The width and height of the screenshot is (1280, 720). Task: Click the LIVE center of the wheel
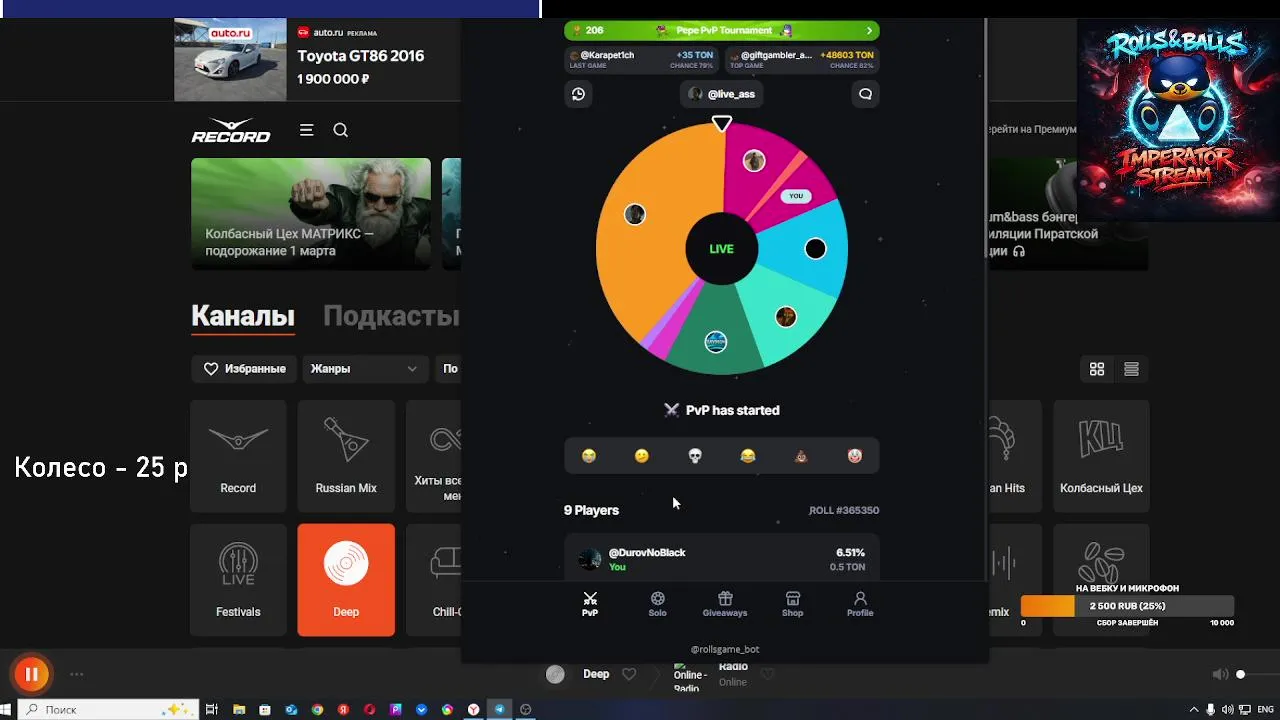click(x=722, y=249)
